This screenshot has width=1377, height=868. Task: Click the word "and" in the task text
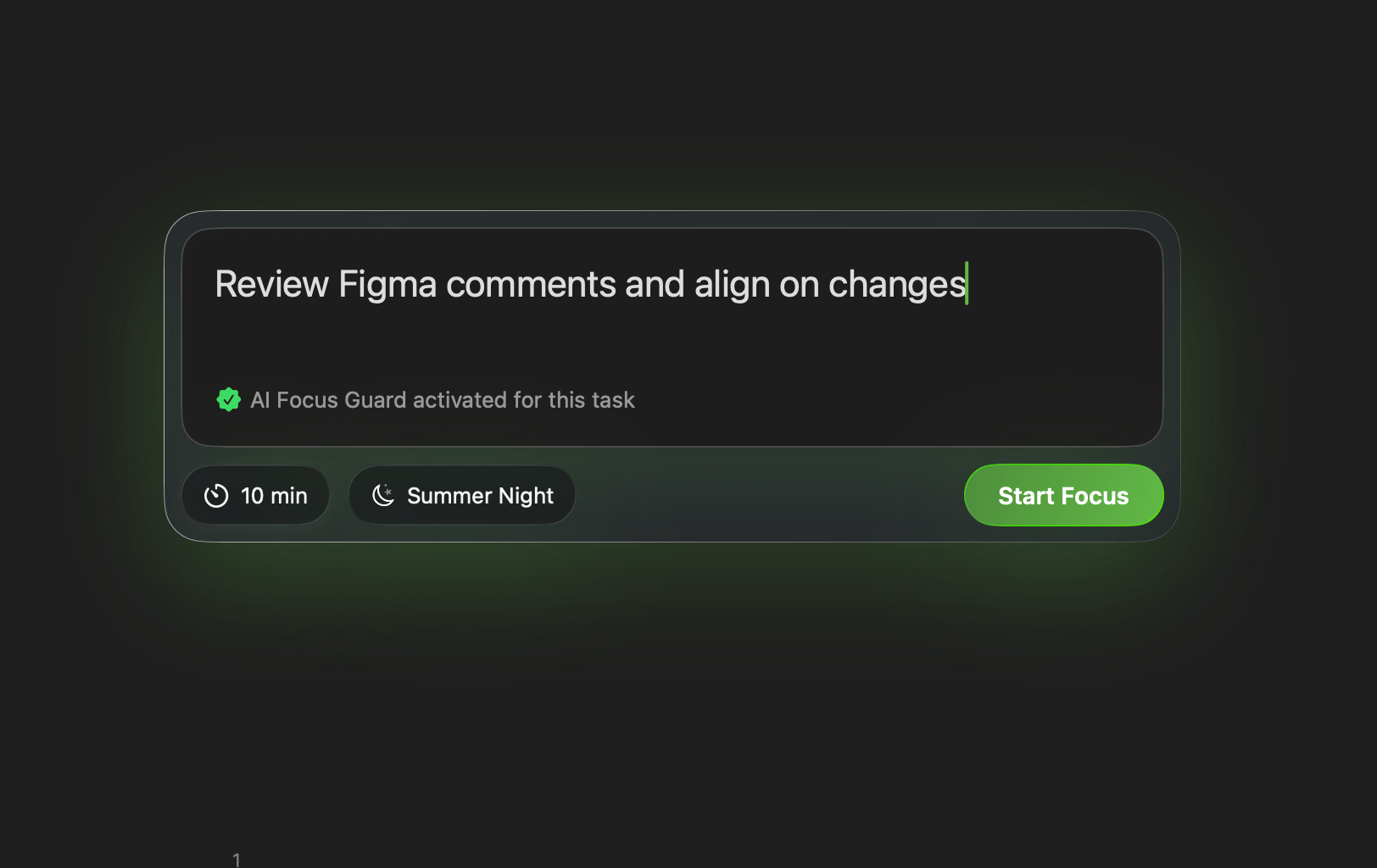[x=655, y=285]
